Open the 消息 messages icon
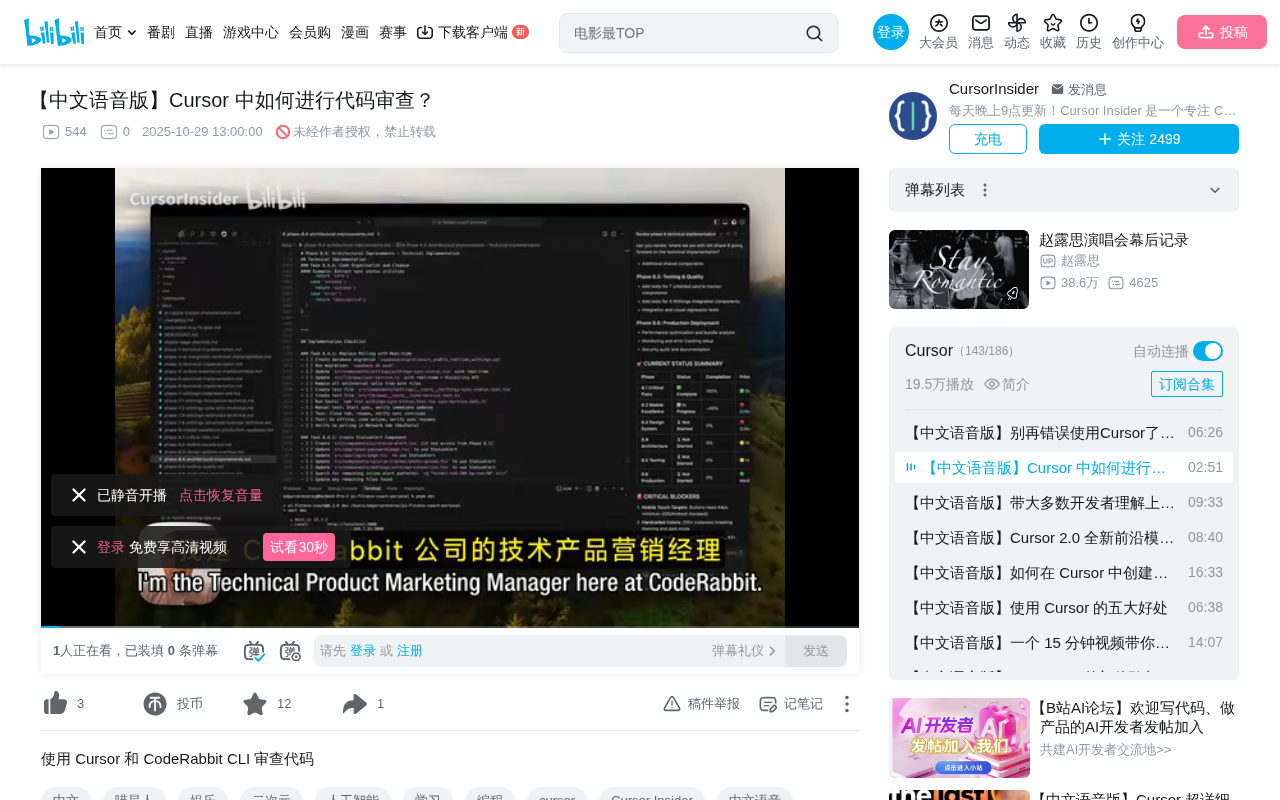Viewport: 1280px width, 800px height. pos(981,23)
